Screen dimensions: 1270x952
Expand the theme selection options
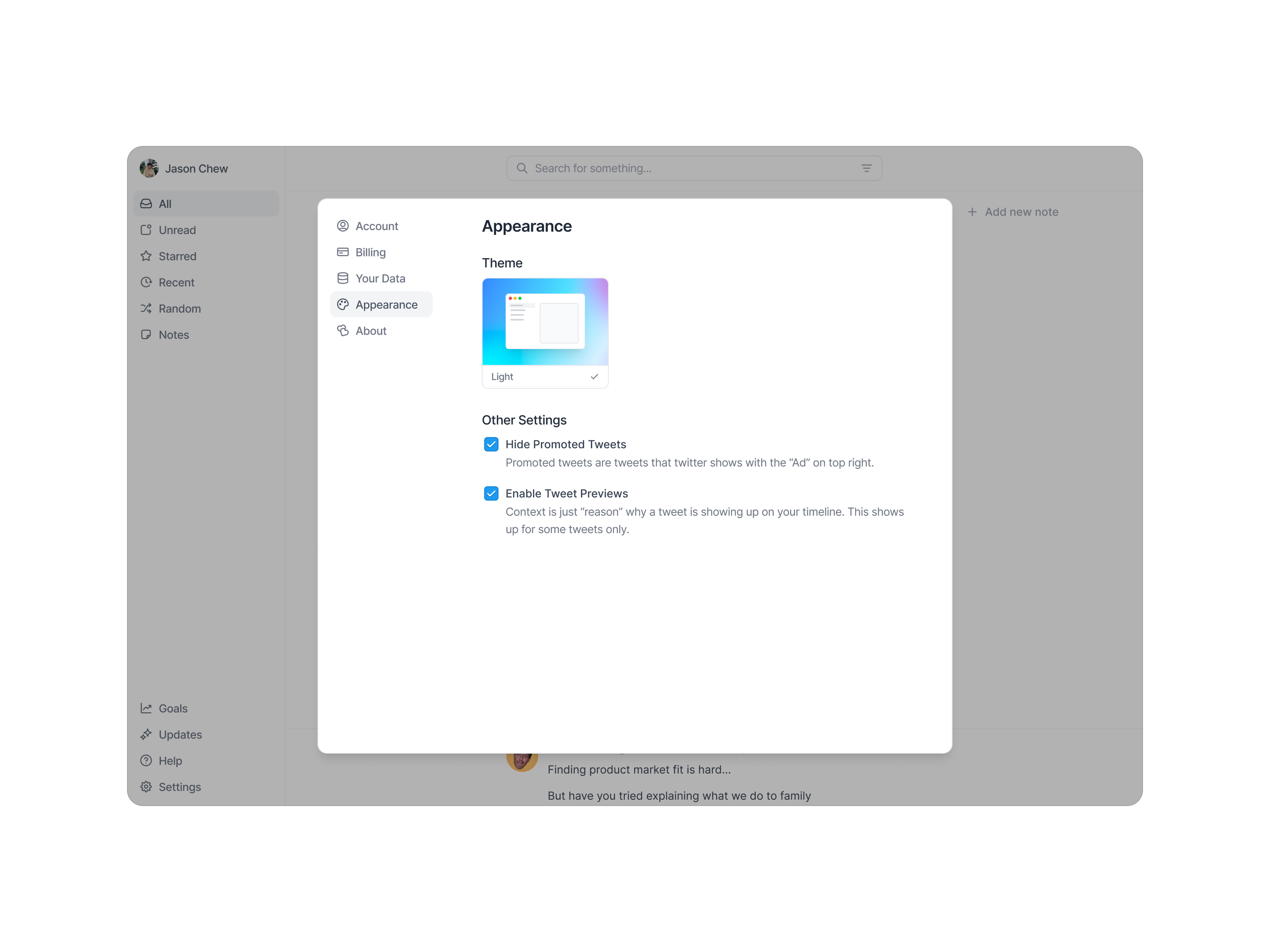[x=545, y=376]
